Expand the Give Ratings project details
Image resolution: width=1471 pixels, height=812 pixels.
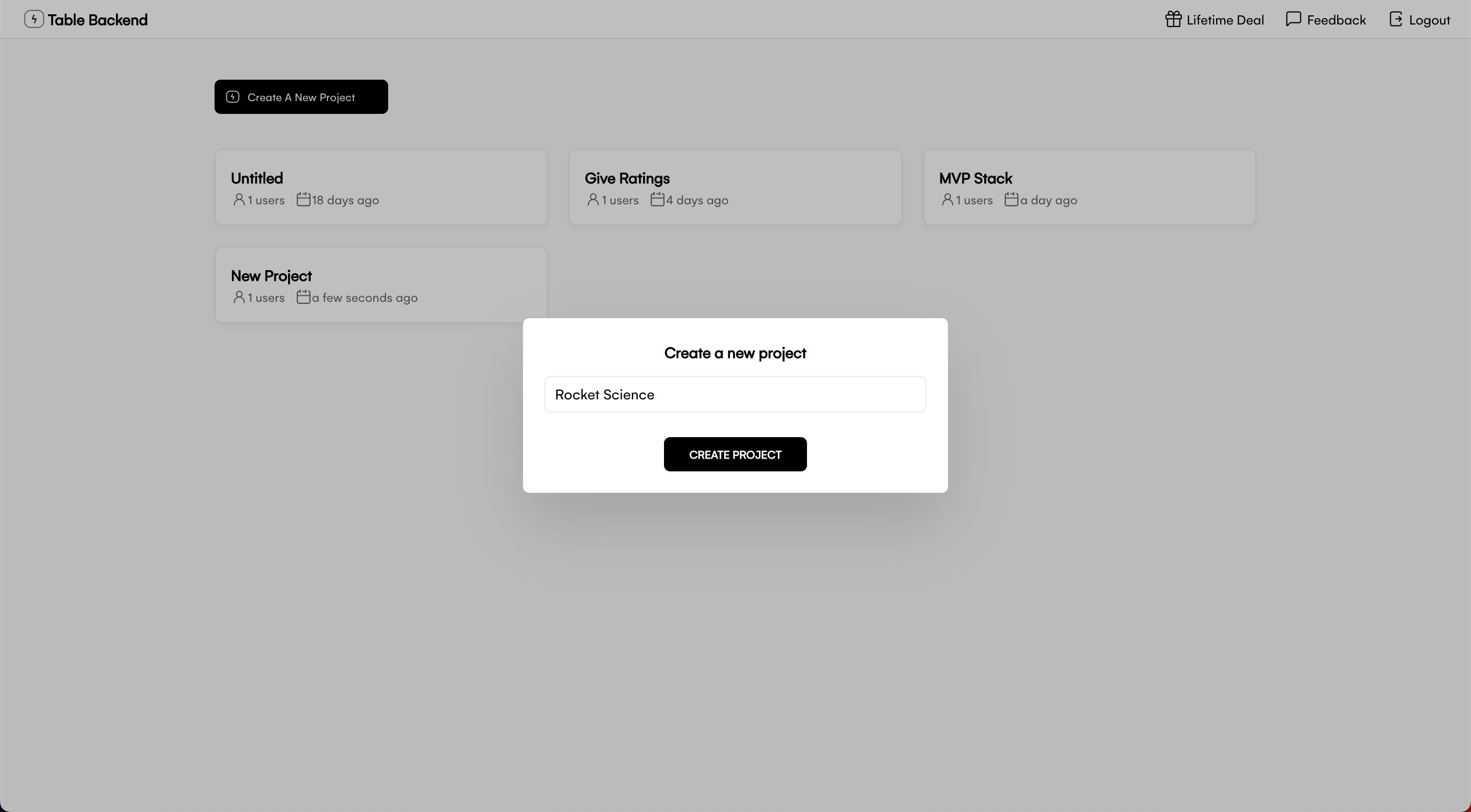click(735, 187)
